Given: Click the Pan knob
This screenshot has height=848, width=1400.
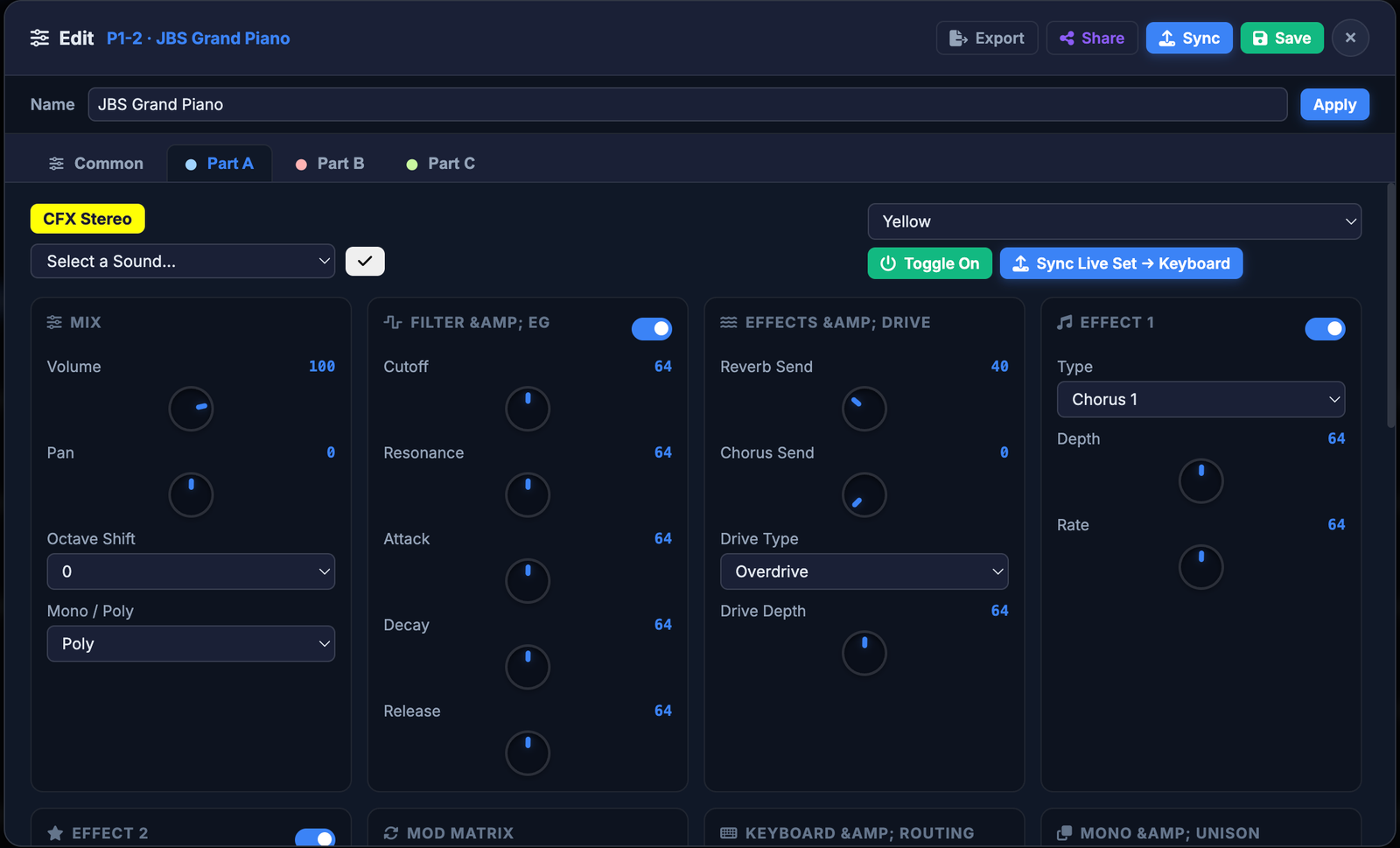Looking at the screenshot, I should 191,494.
